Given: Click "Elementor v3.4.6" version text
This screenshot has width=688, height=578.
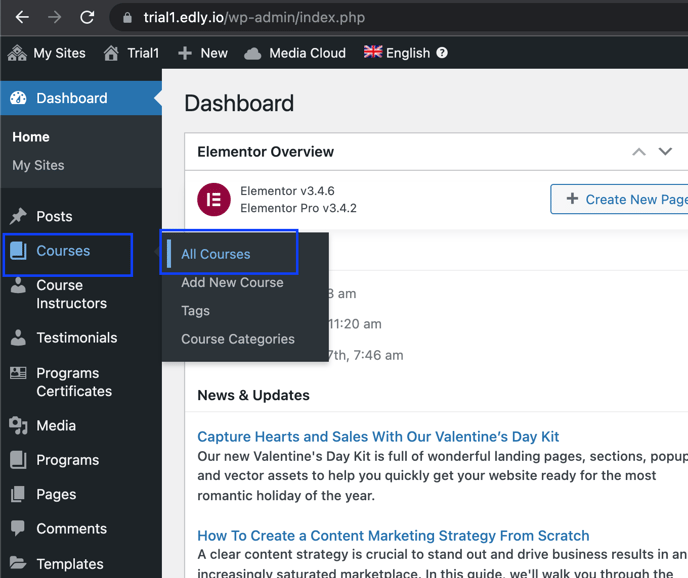Looking at the screenshot, I should [x=287, y=191].
